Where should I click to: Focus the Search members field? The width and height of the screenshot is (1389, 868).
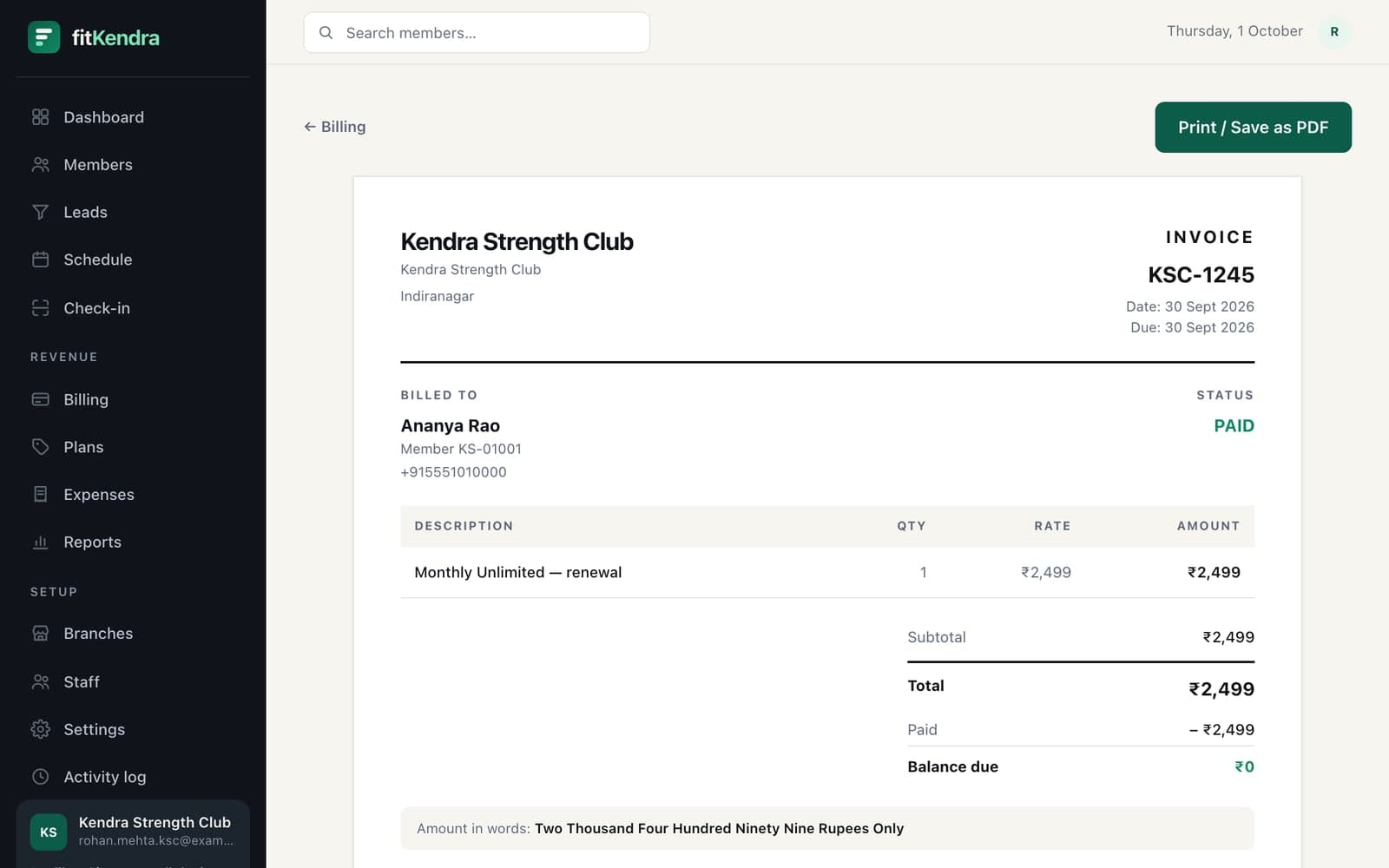tap(477, 33)
